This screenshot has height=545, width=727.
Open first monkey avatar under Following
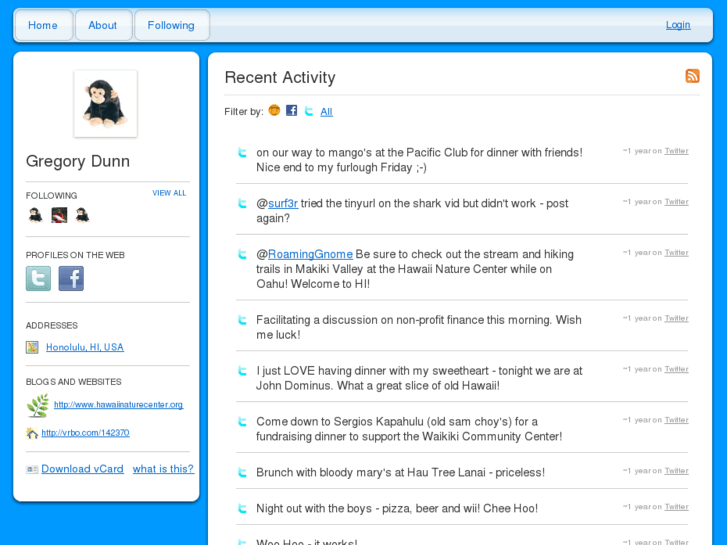tap(35, 215)
